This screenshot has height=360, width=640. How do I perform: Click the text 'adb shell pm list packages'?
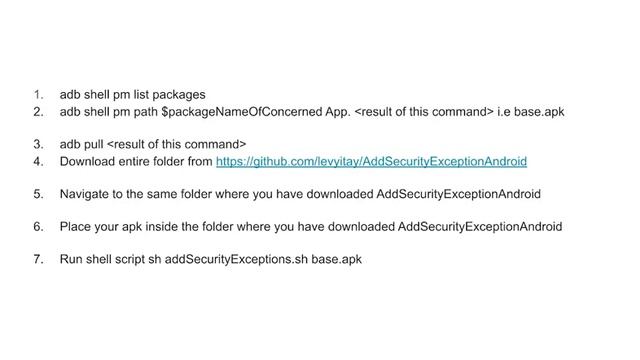pos(133,95)
